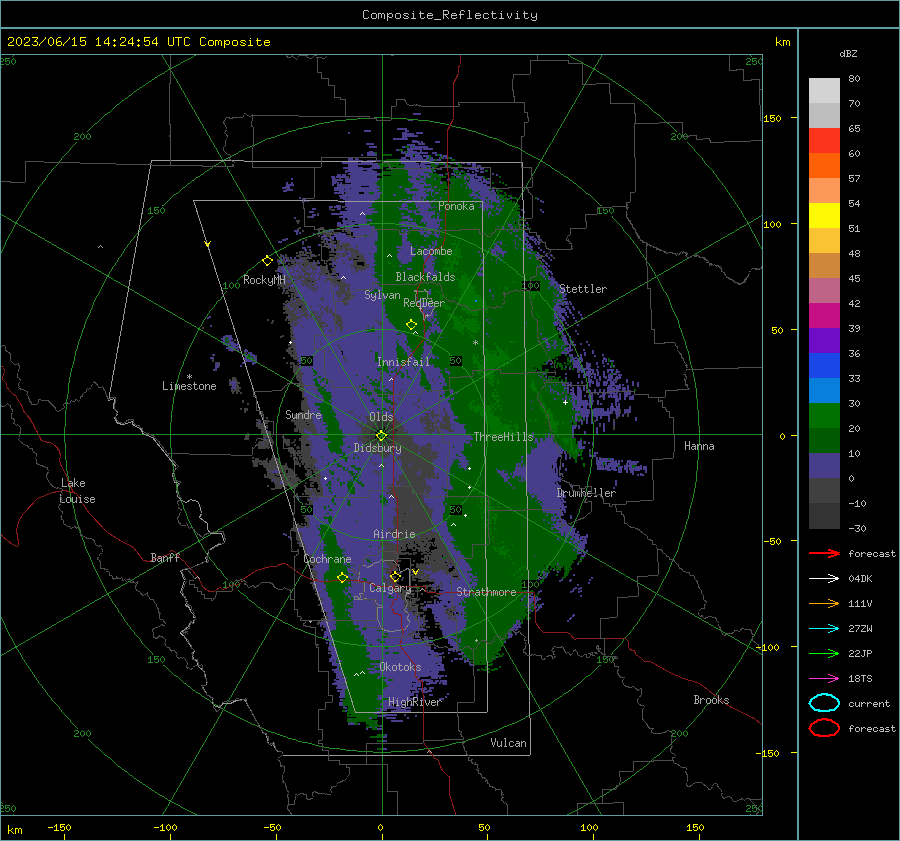
Task: Click the Sundre label
Action: 303,414
